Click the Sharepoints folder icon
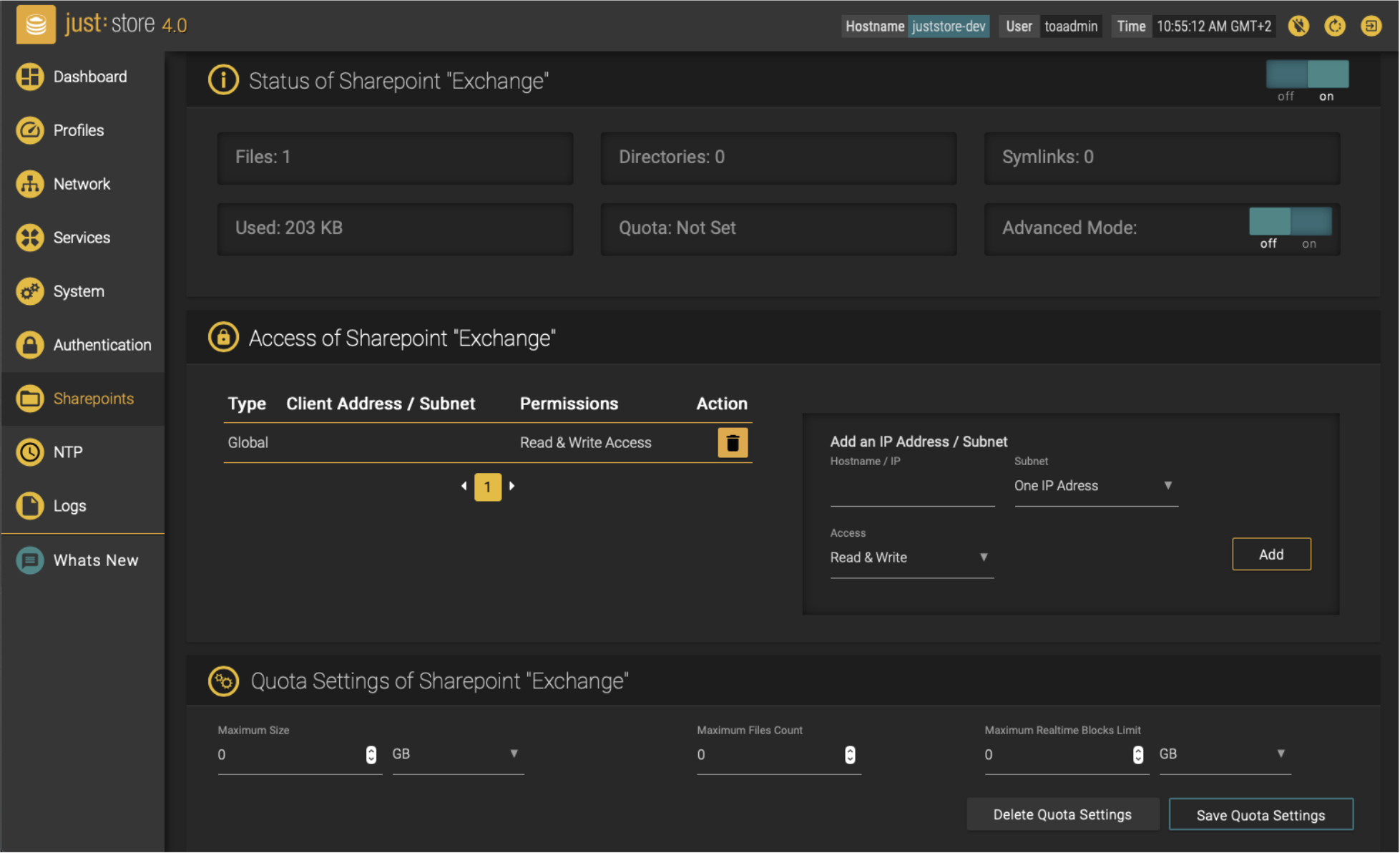1400x853 pixels. (x=30, y=399)
